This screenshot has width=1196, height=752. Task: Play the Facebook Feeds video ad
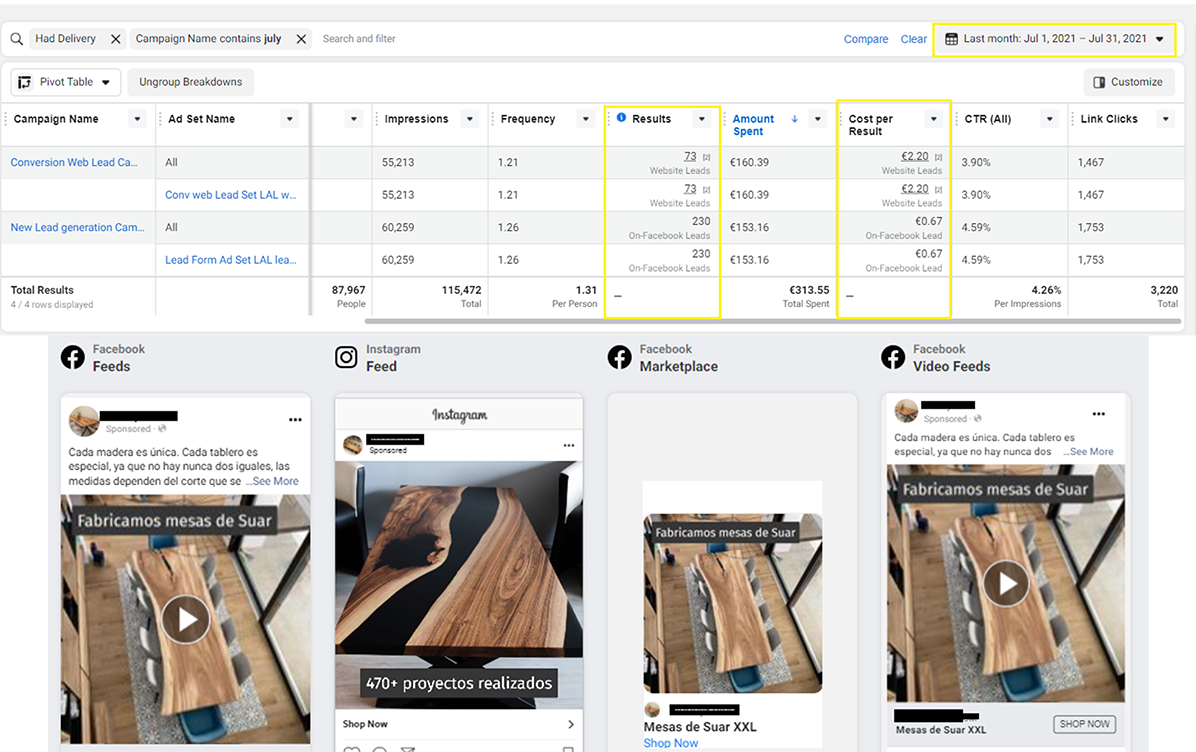tap(186, 619)
